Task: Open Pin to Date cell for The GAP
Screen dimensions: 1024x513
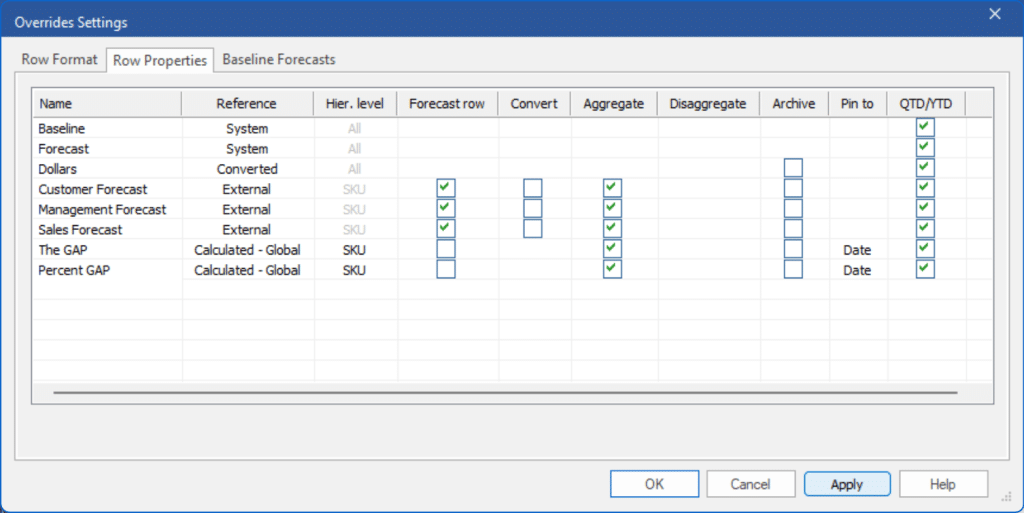Action: (x=856, y=250)
